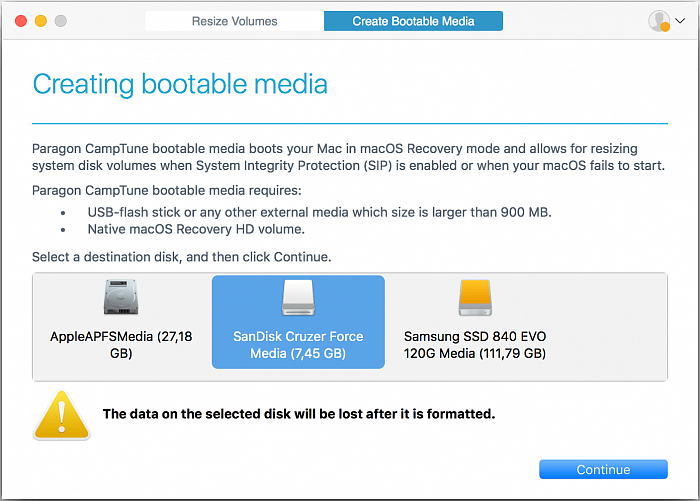Choose the SanDisk Cruzer Force disk icon
The image size is (700, 501).
(x=298, y=298)
